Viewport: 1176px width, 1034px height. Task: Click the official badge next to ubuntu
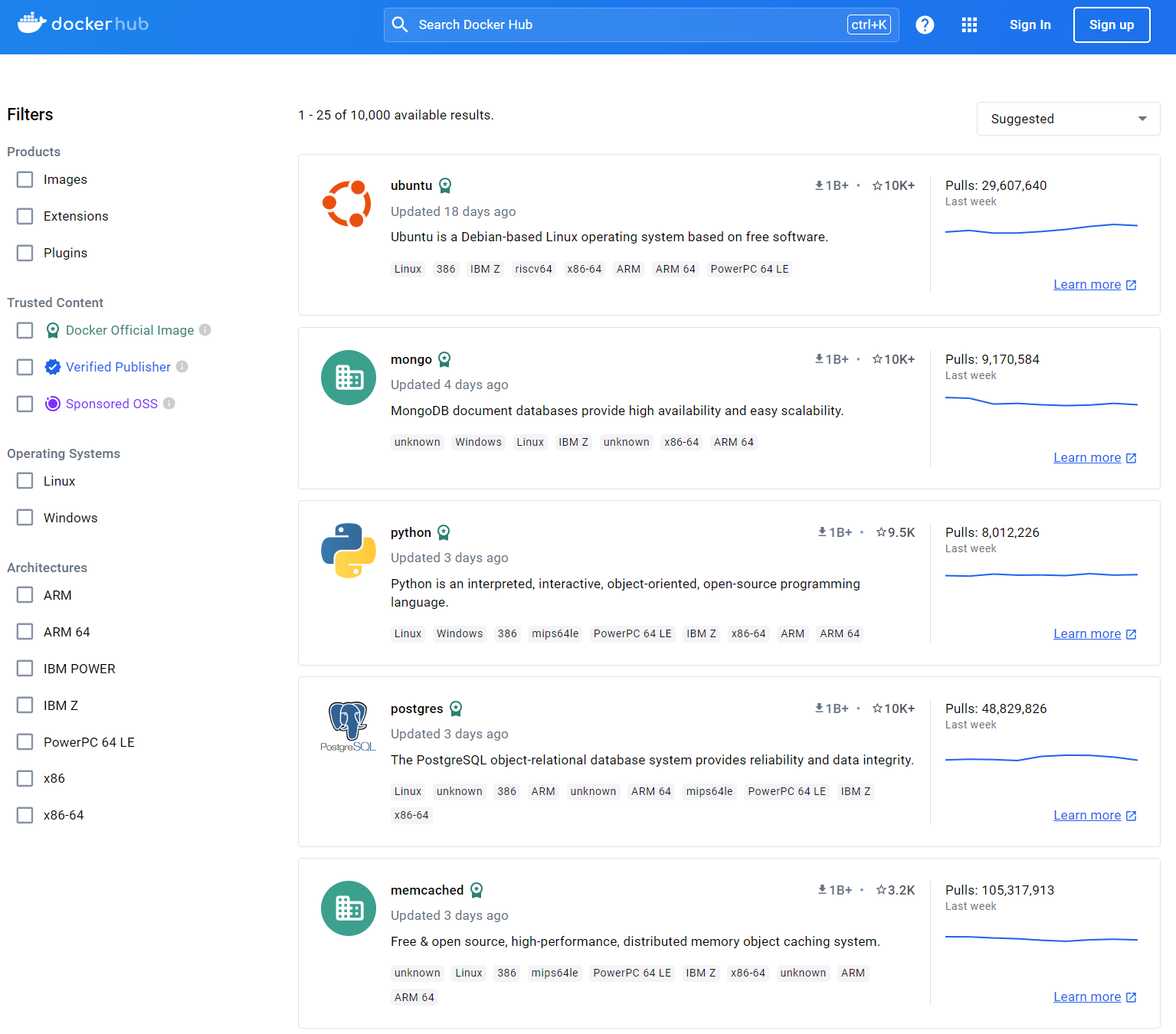pos(444,185)
